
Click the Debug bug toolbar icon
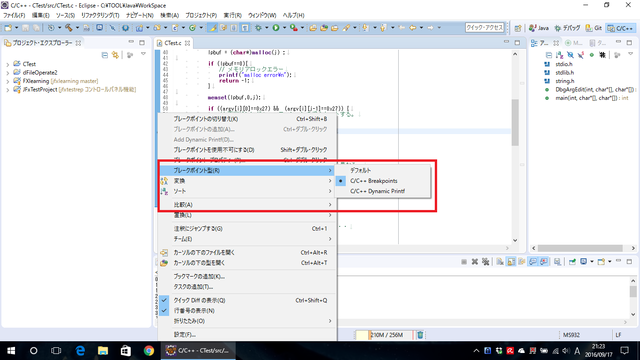tap(258, 28)
